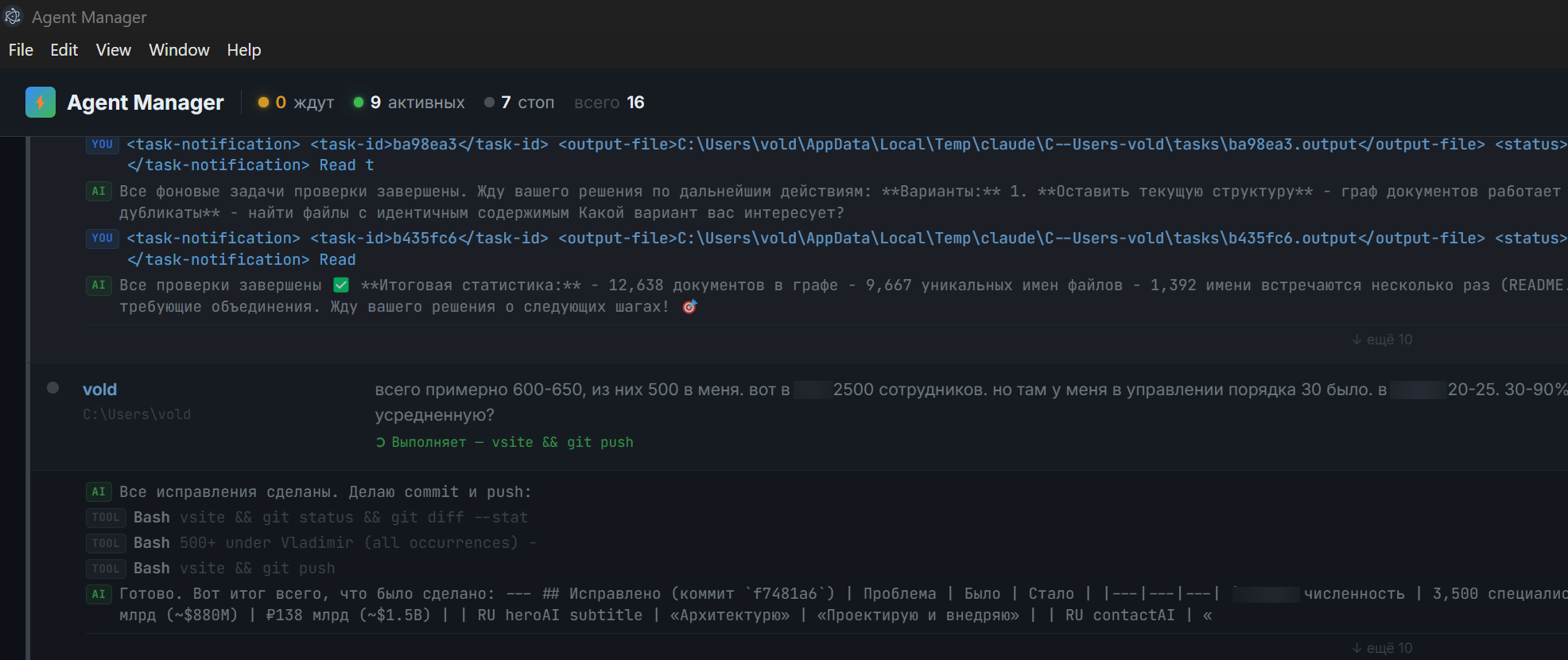This screenshot has width=1568, height=660.
Task: Click the green checkmark emoji in statistics message
Action: (341, 285)
